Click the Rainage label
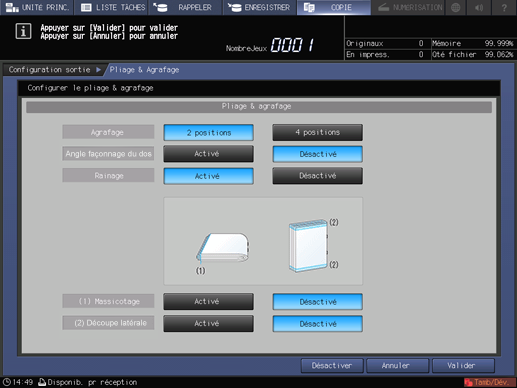Viewport: 517px width, 388px height. click(x=108, y=175)
